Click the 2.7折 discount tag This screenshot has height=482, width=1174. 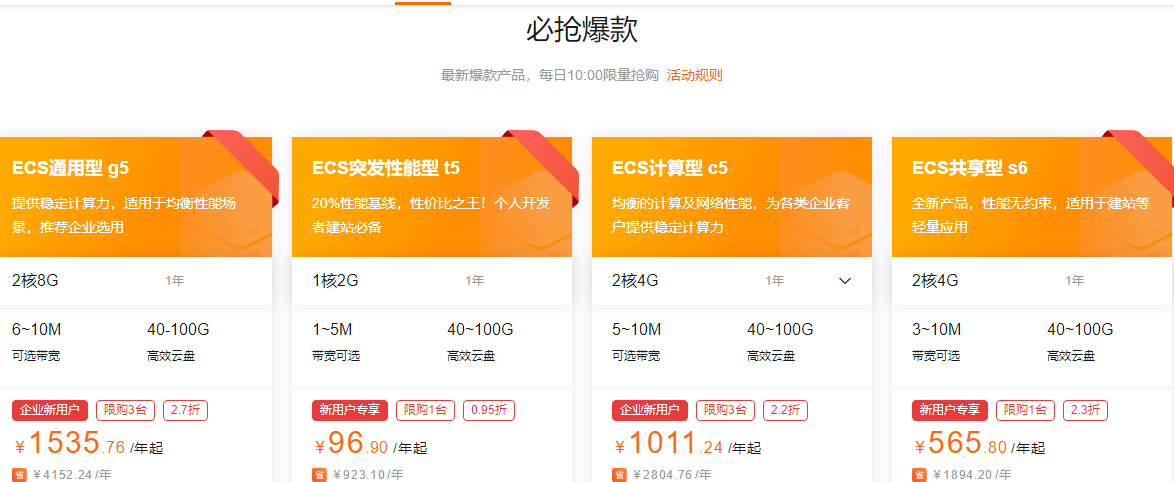pyautogui.click(x=186, y=410)
